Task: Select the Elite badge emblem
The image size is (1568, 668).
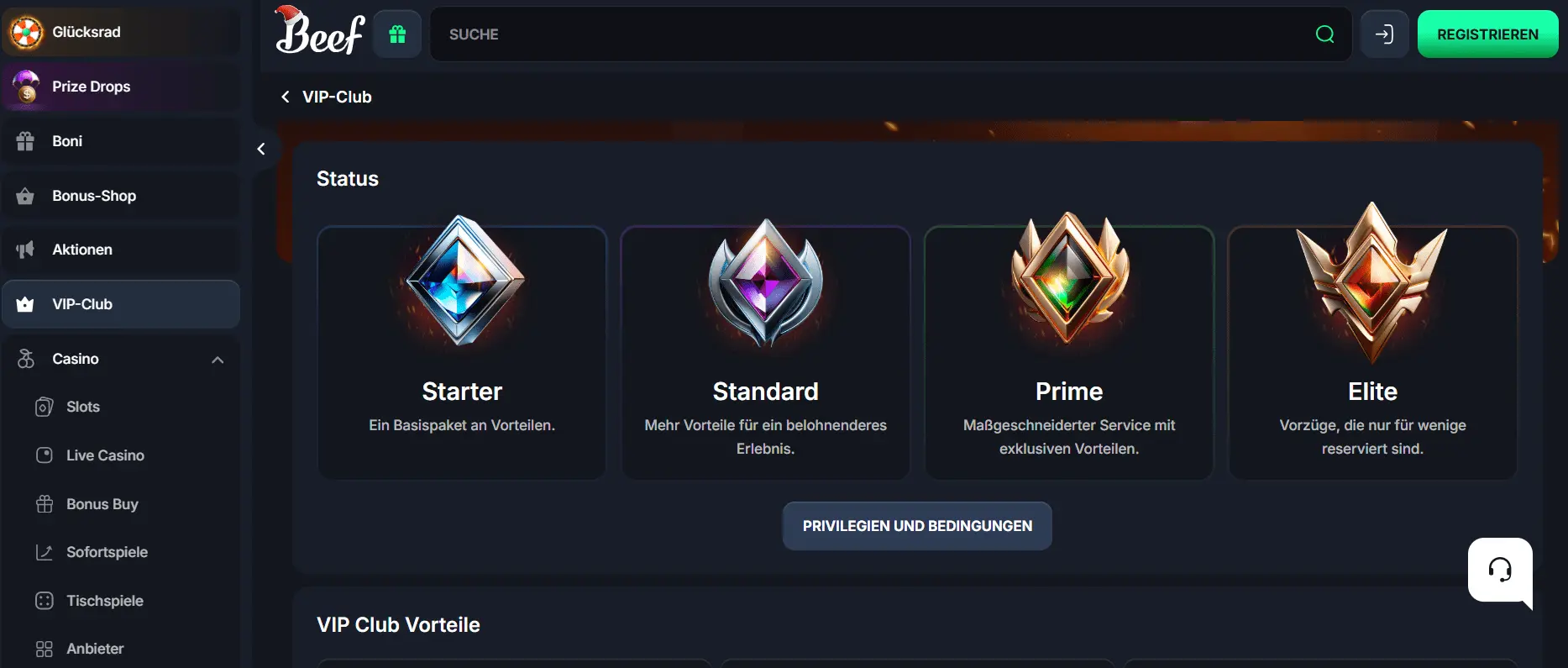Action: coord(1371,286)
